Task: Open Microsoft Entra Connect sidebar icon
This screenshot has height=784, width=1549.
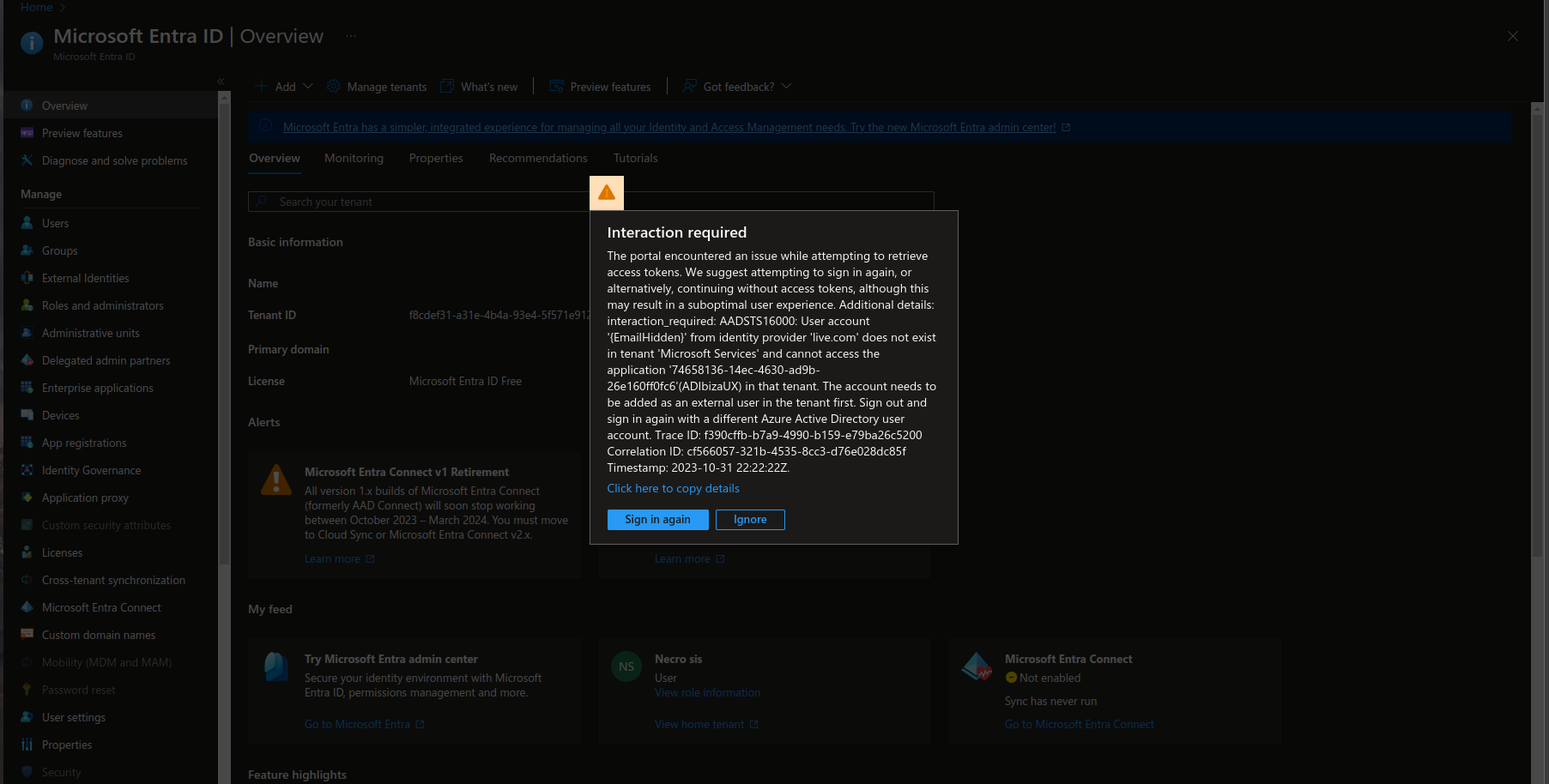Action: click(27, 607)
